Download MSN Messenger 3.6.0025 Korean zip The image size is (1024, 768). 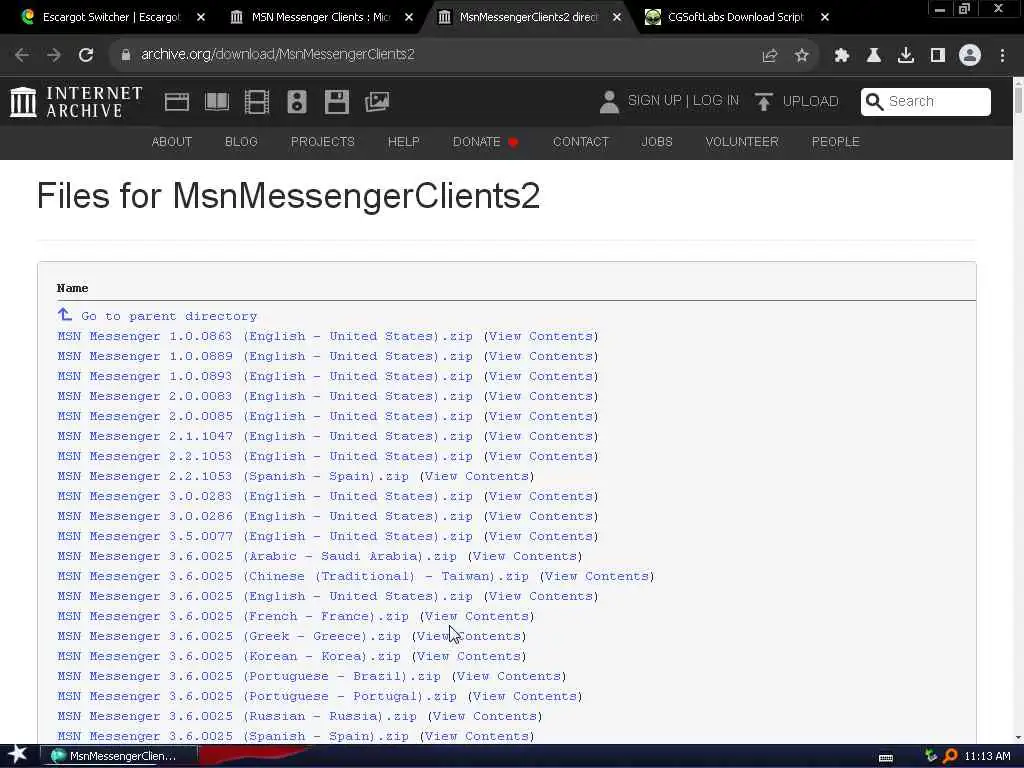[229, 656]
